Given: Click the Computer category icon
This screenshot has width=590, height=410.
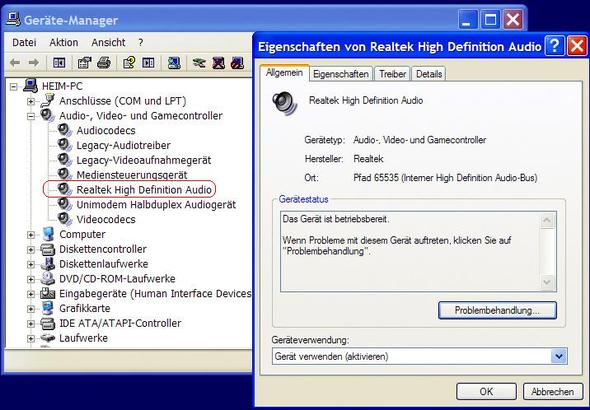Looking at the screenshot, I should pyautogui.click(x=48, y=234).
